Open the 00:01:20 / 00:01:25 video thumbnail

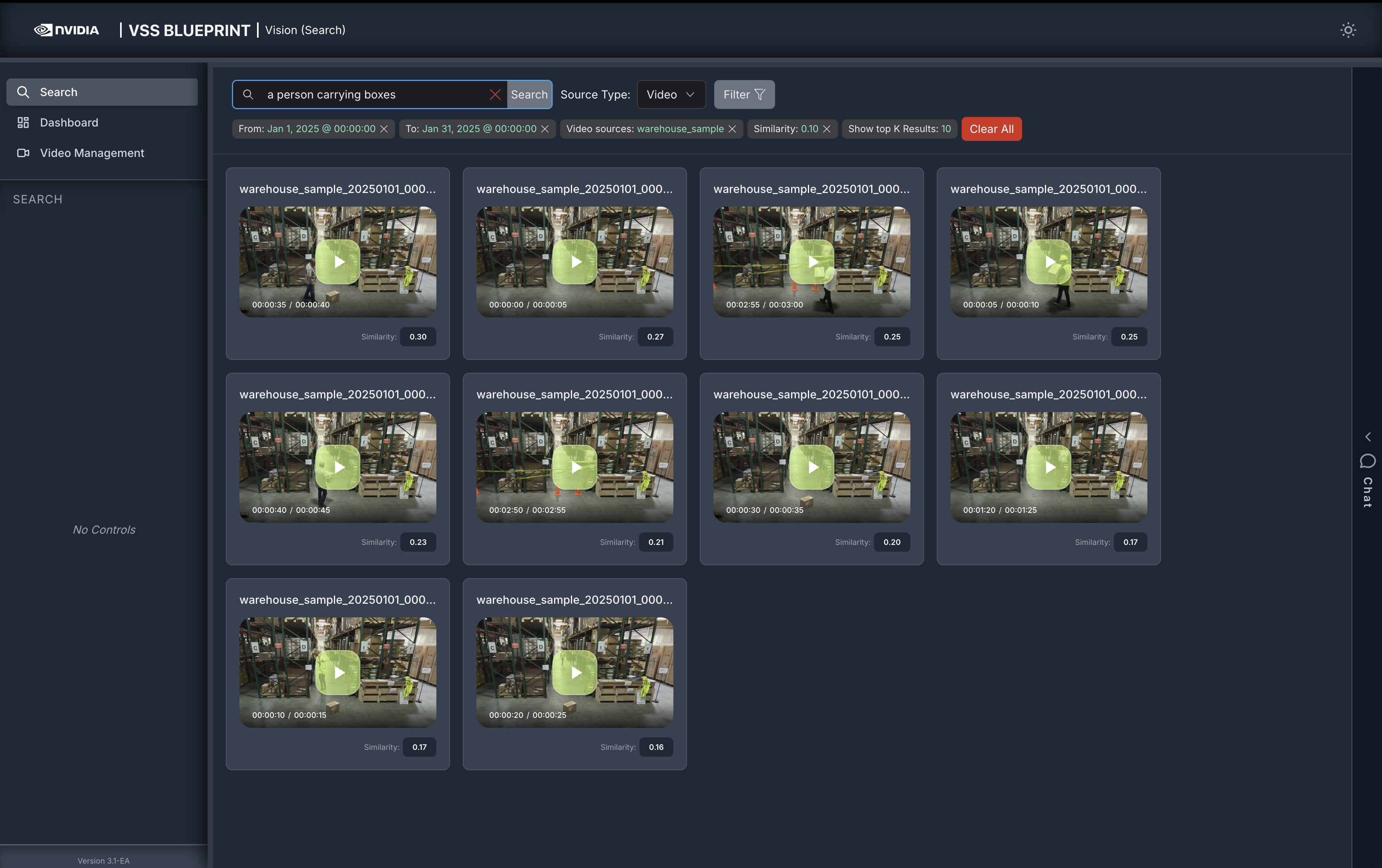pos(1049,467)
